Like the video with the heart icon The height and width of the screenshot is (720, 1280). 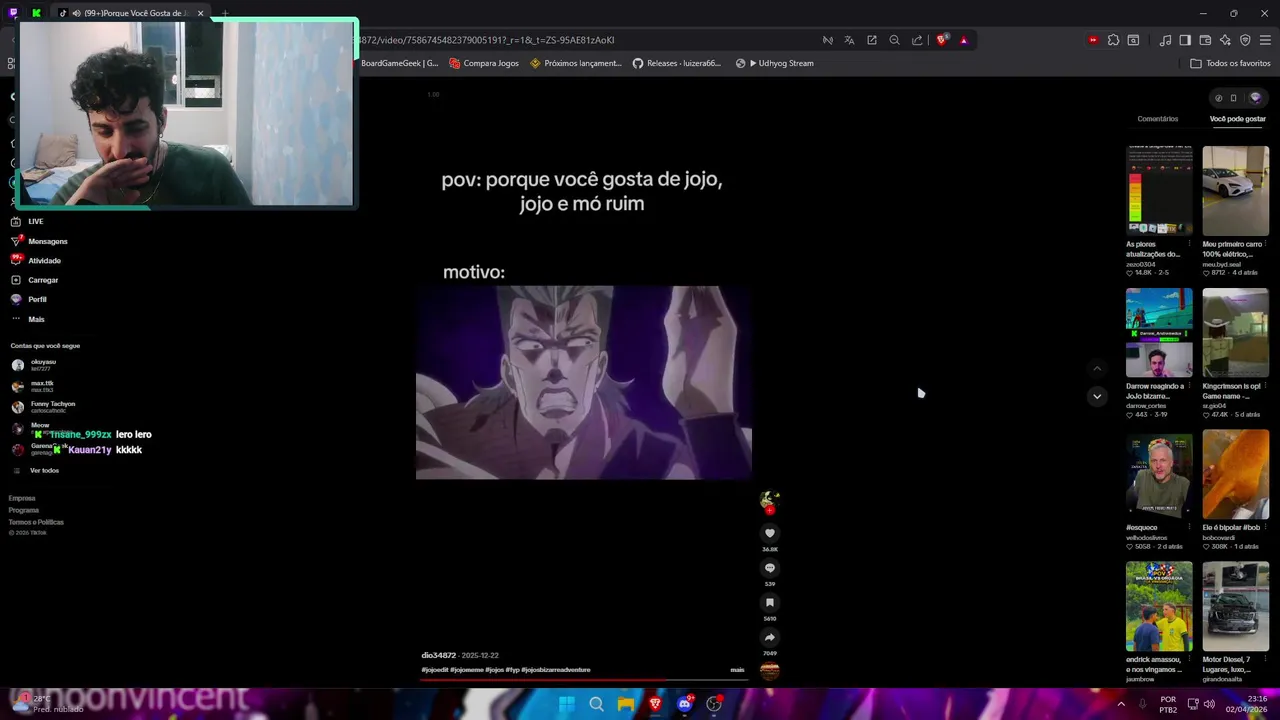[x=770, y=533]
